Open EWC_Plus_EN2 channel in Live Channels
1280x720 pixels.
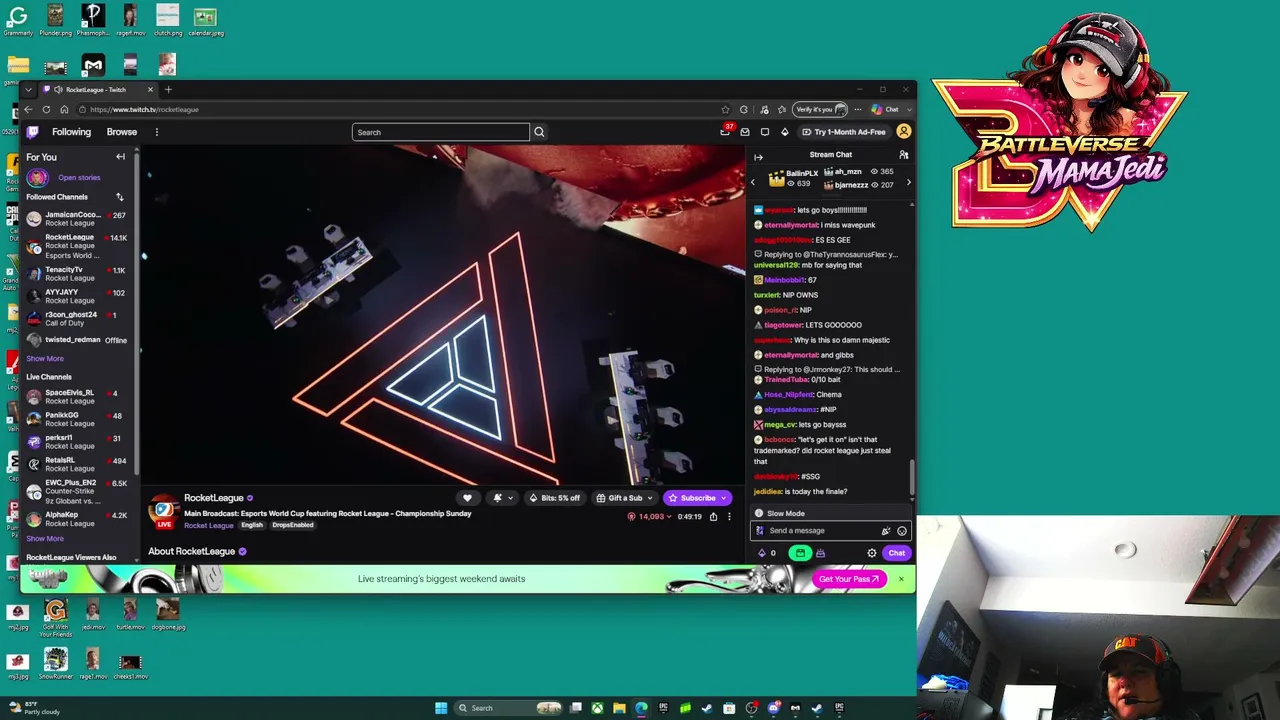pyautogui.click(x=76, y=491)
